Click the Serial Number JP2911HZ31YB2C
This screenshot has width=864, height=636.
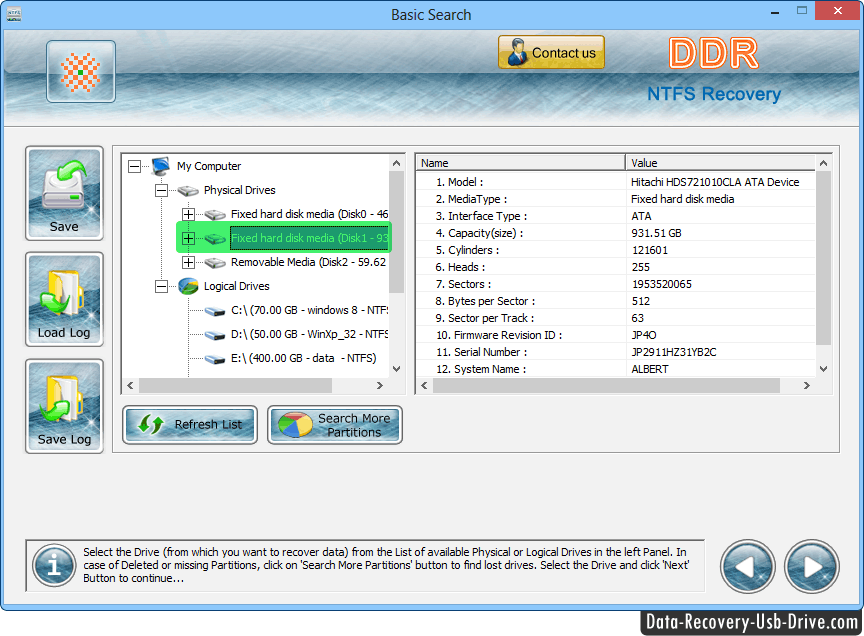tap(674, 352)
